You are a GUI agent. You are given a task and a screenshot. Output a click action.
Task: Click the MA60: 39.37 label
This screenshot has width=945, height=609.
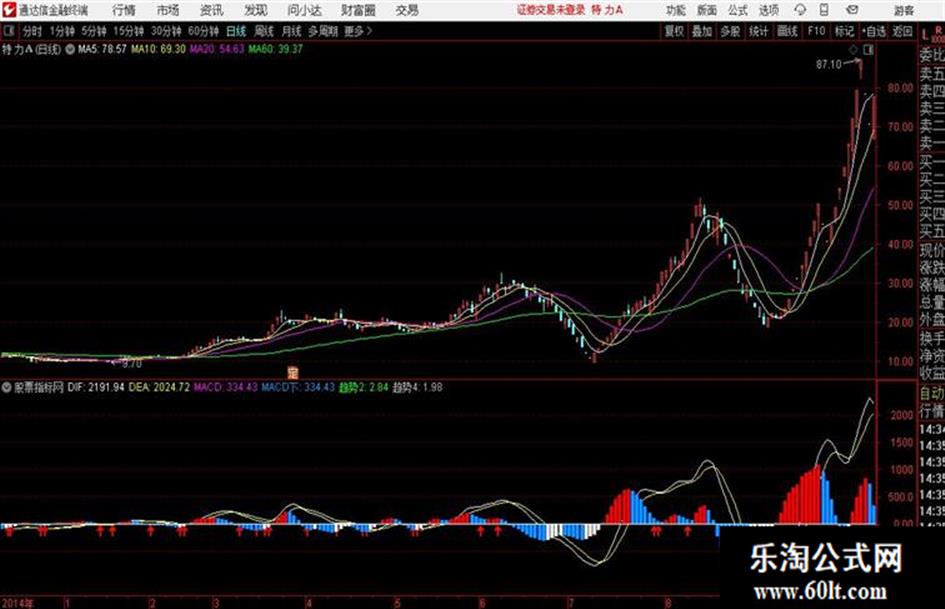(x=275, y=49)
